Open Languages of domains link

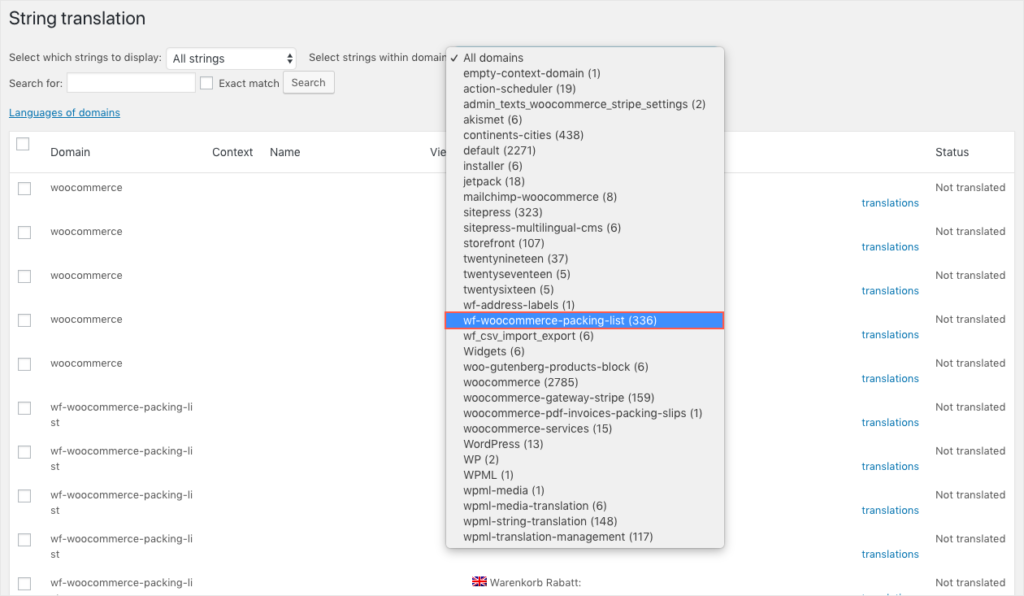pyautogui.click(x=65, y=112)
